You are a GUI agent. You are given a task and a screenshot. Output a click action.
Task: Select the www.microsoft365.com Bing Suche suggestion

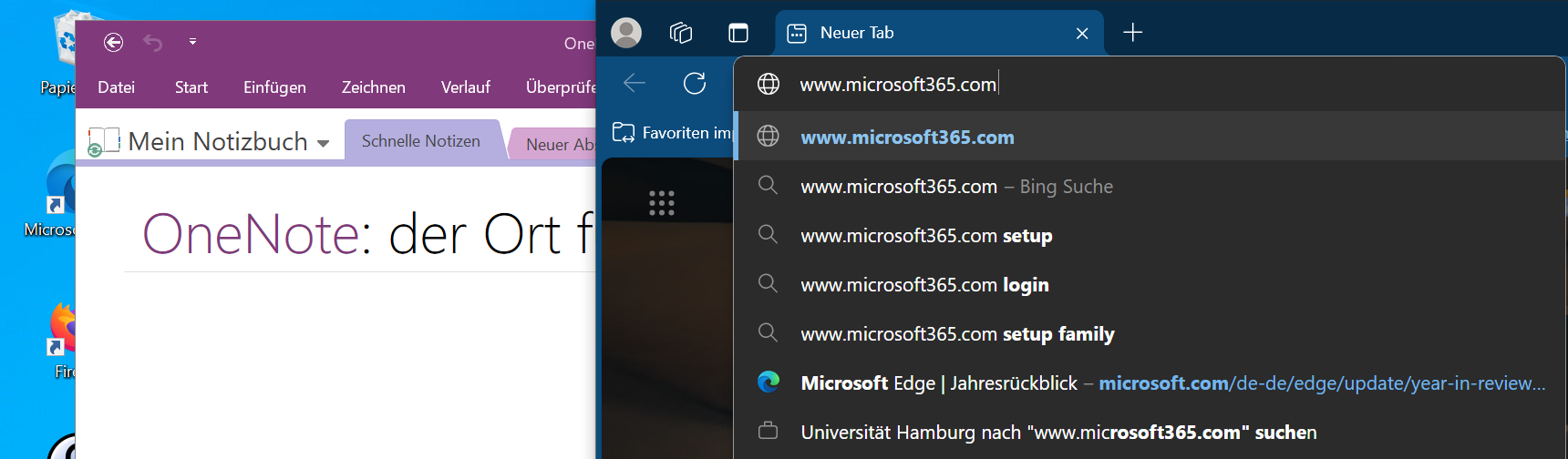tap(1150, 186)
